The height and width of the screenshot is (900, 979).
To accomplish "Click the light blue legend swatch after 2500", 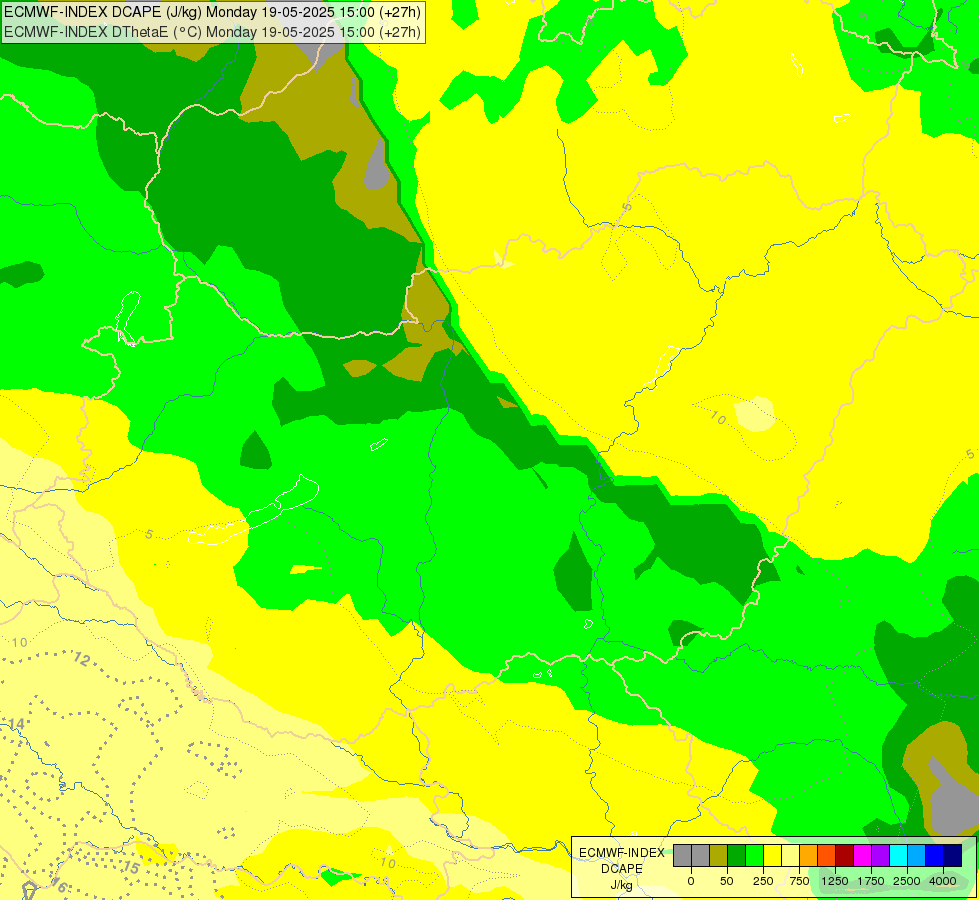I will pyautogui.click(x=917, y=856).
